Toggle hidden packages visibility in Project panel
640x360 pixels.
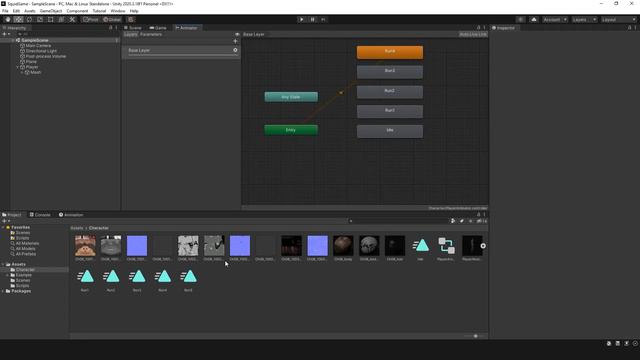482,221
